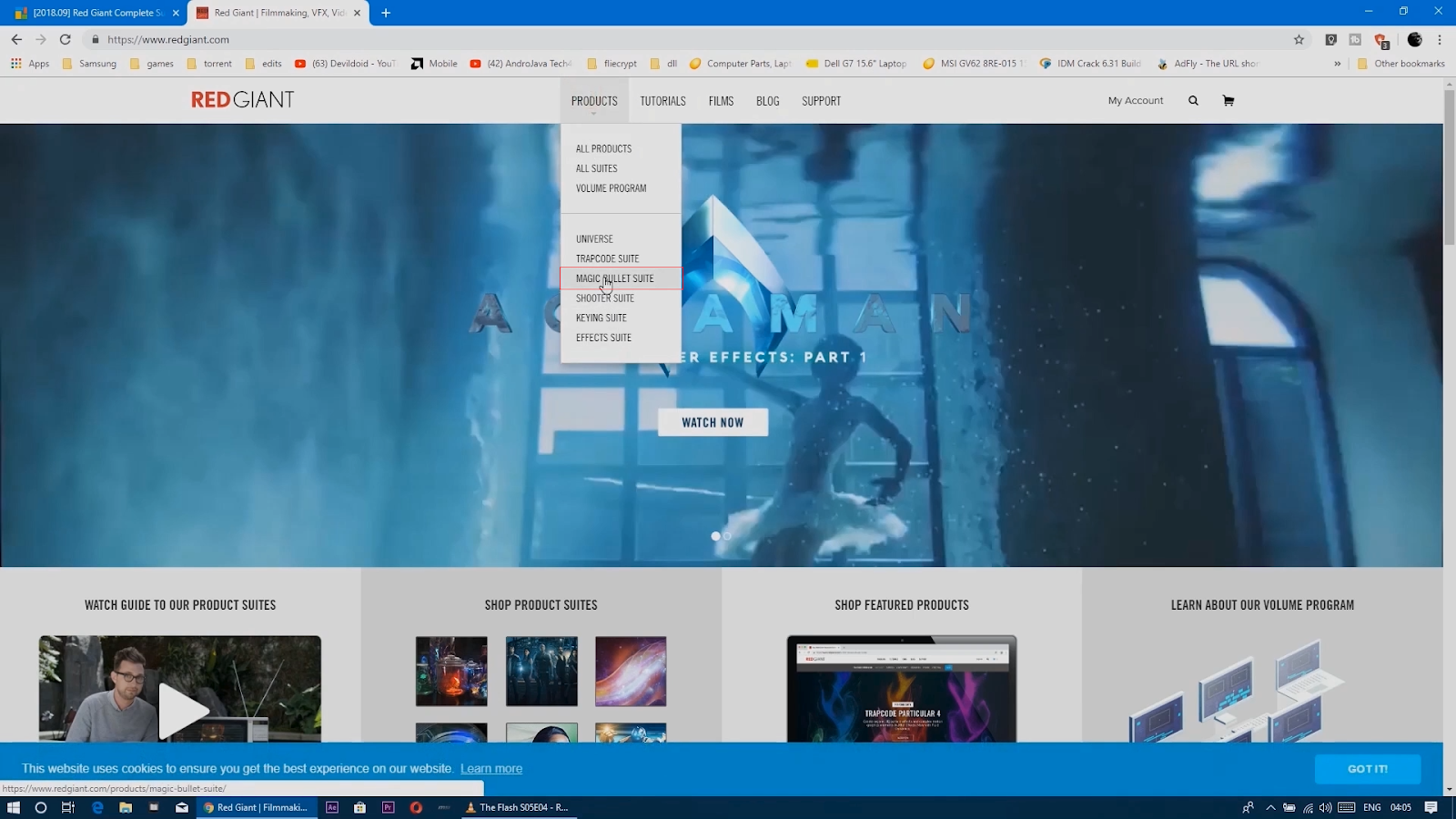The width and height of the screenshot is (1456, 819).
Task: Go to Films in the navigation
Action: click(x=721, y=101)
